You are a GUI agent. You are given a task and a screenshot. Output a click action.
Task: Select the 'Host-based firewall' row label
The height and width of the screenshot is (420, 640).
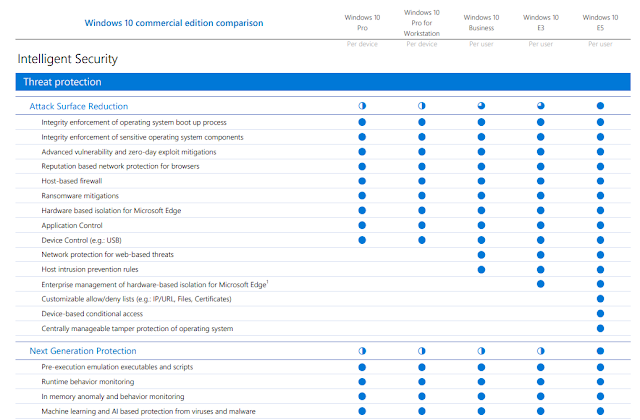pyautogui.click(x=72, y=181)
